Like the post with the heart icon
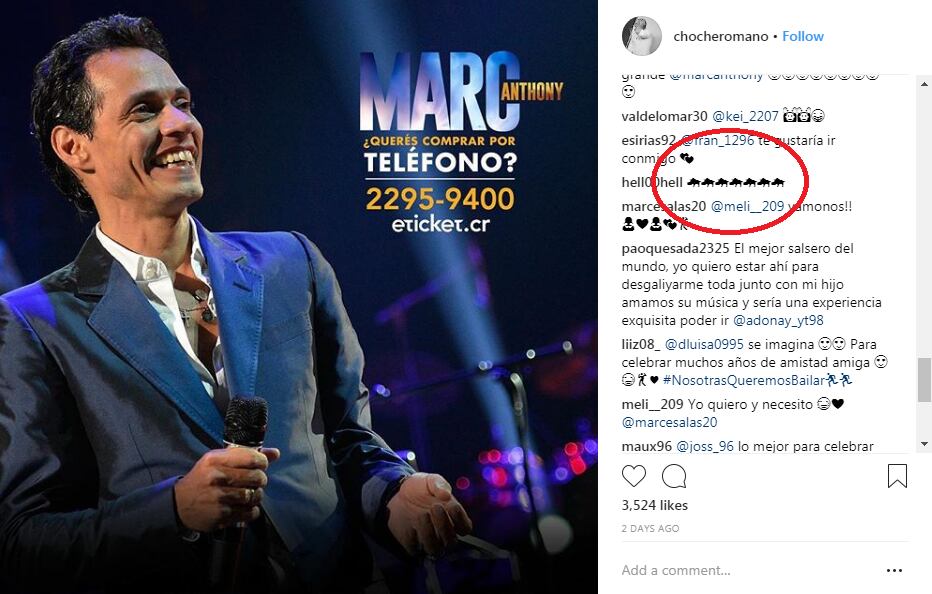Viewport: 932px width, 594px height. (634, 476)
